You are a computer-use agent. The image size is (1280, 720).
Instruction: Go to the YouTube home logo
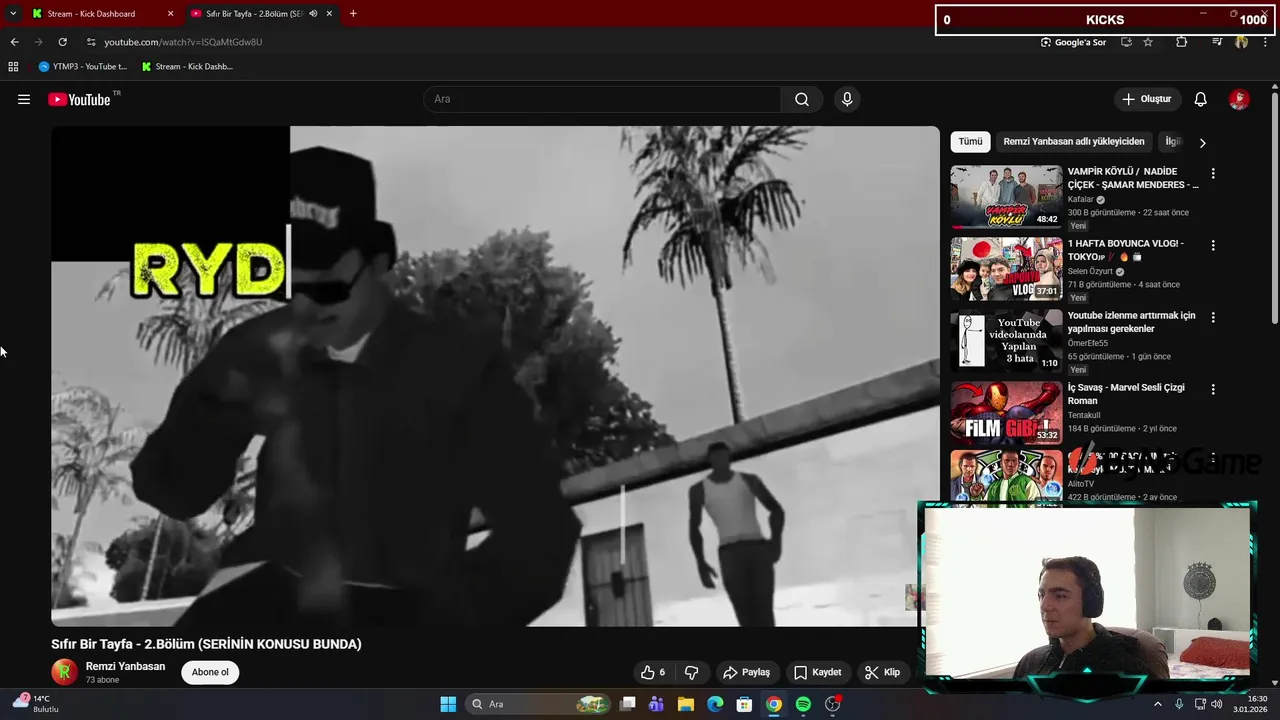(79, 99)
